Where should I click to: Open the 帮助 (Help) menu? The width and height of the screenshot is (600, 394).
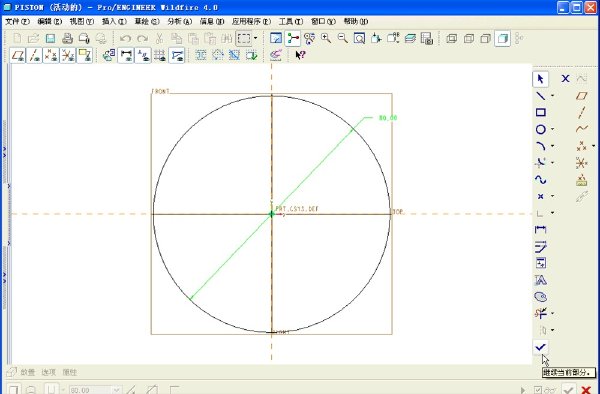355,21
